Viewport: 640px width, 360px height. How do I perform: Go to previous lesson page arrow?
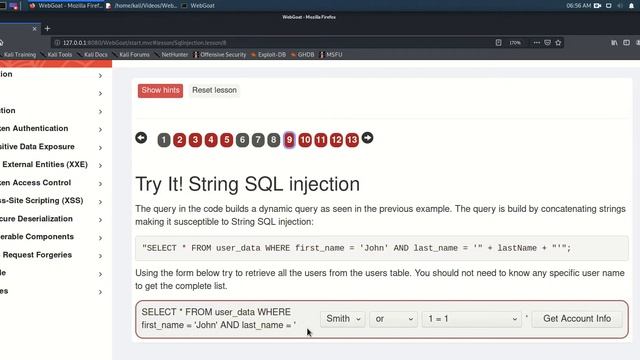pyautogui.click(x=141, y=138)
